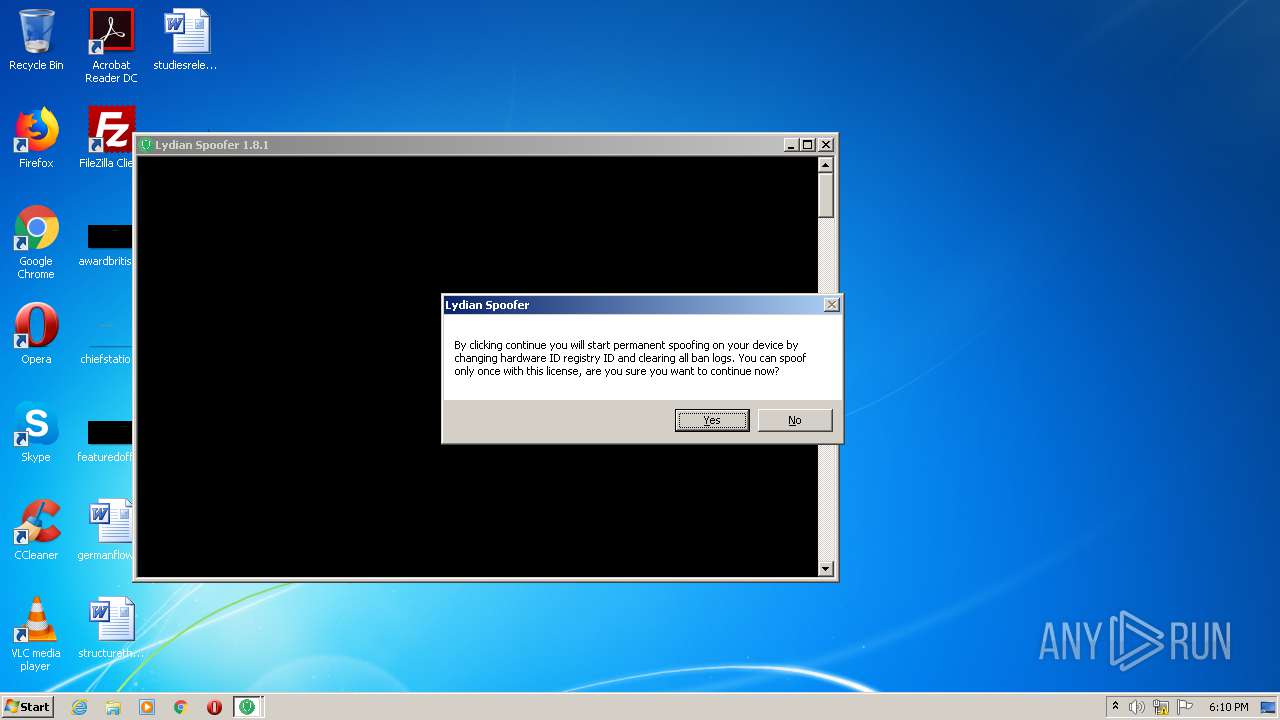Decline spoofing with the No button

point(795,420)
